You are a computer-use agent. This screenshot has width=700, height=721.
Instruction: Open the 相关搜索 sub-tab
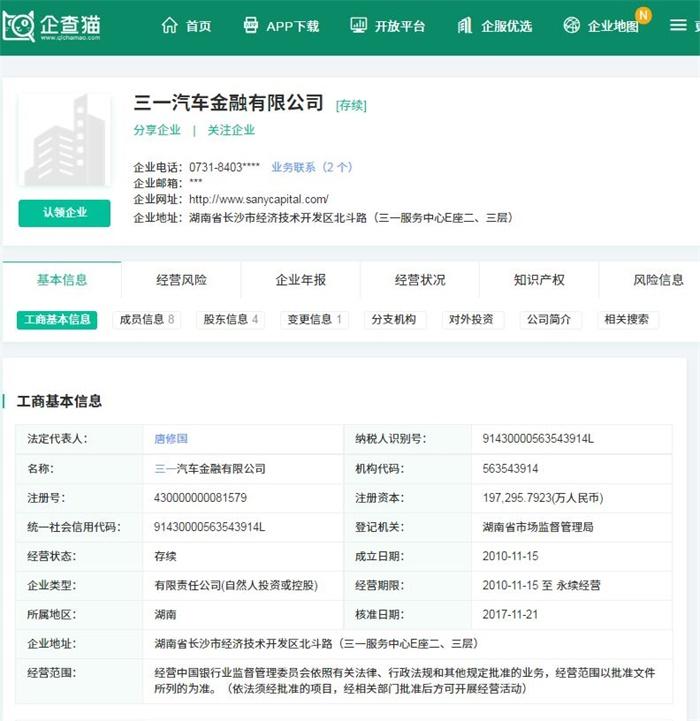tap(626, 320)
